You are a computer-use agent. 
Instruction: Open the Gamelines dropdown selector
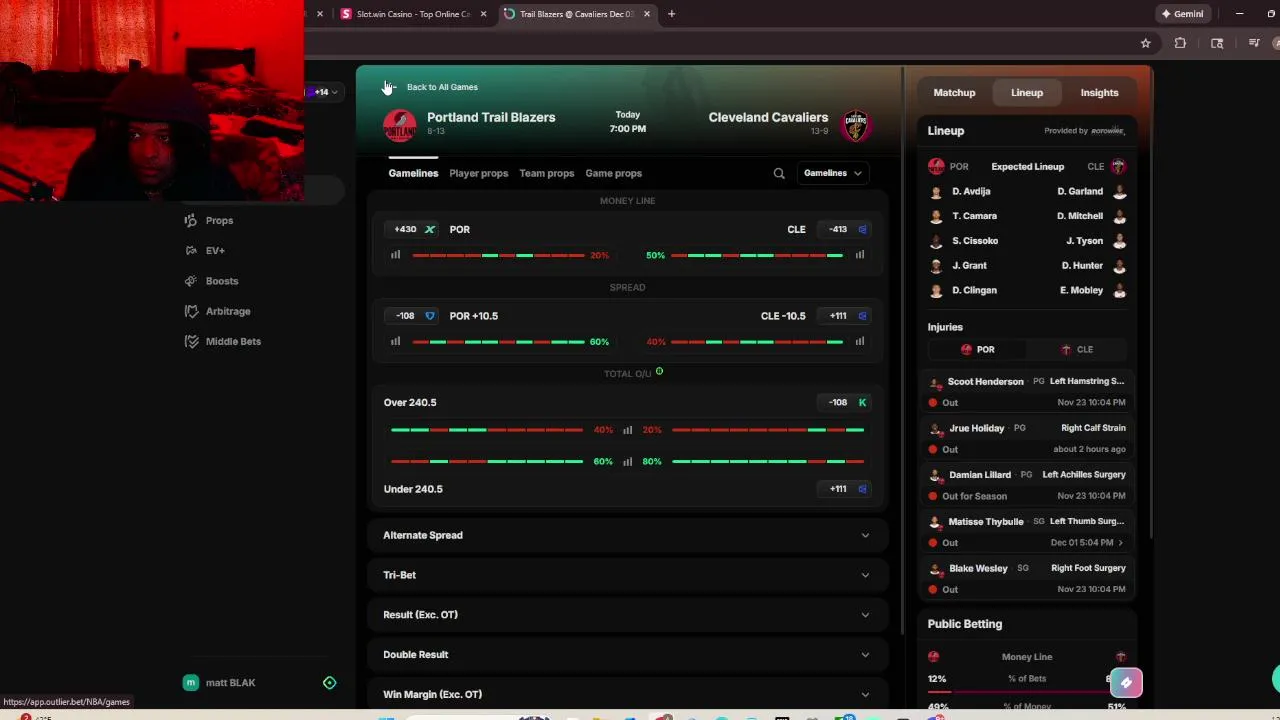(832, 173)
